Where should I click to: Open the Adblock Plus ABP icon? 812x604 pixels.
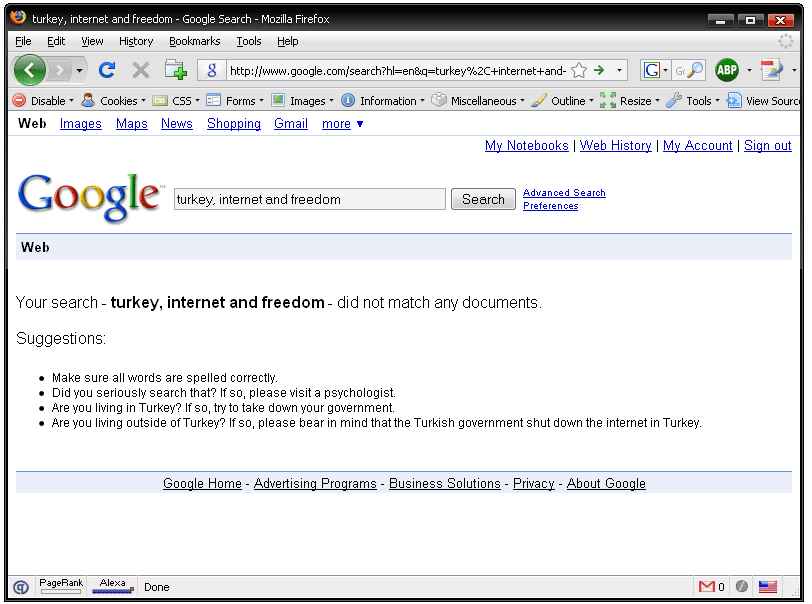coord(727,70)
